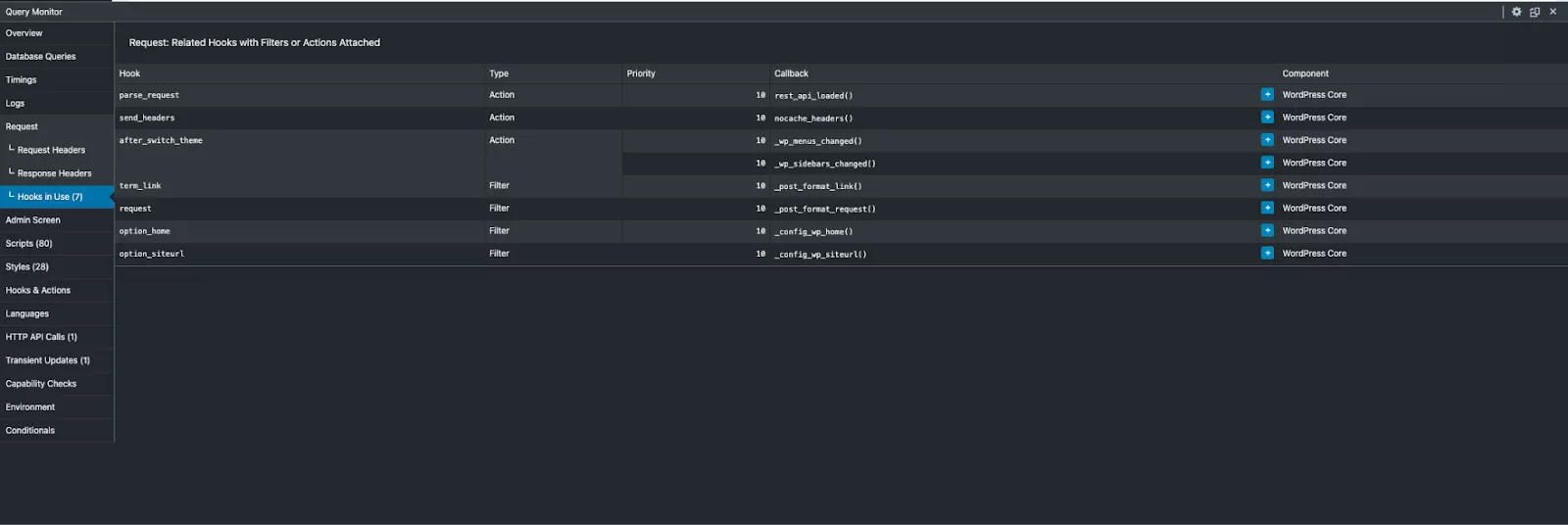
Task: Expand plus icon for _config_wp_home() callback
Action: pyautogui.click(x=1267, y=230)
